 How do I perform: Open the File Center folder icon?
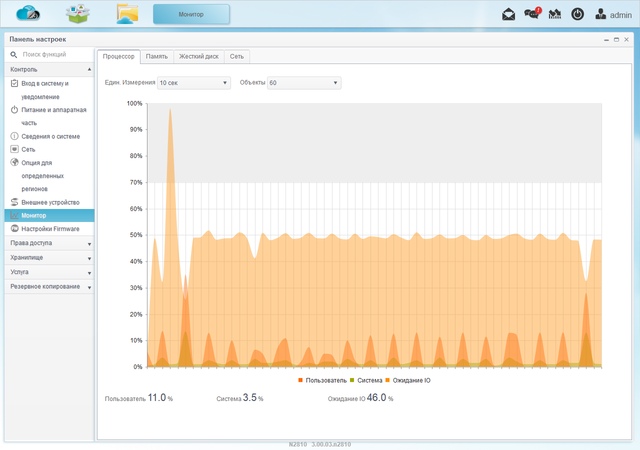tap(127, 14)
